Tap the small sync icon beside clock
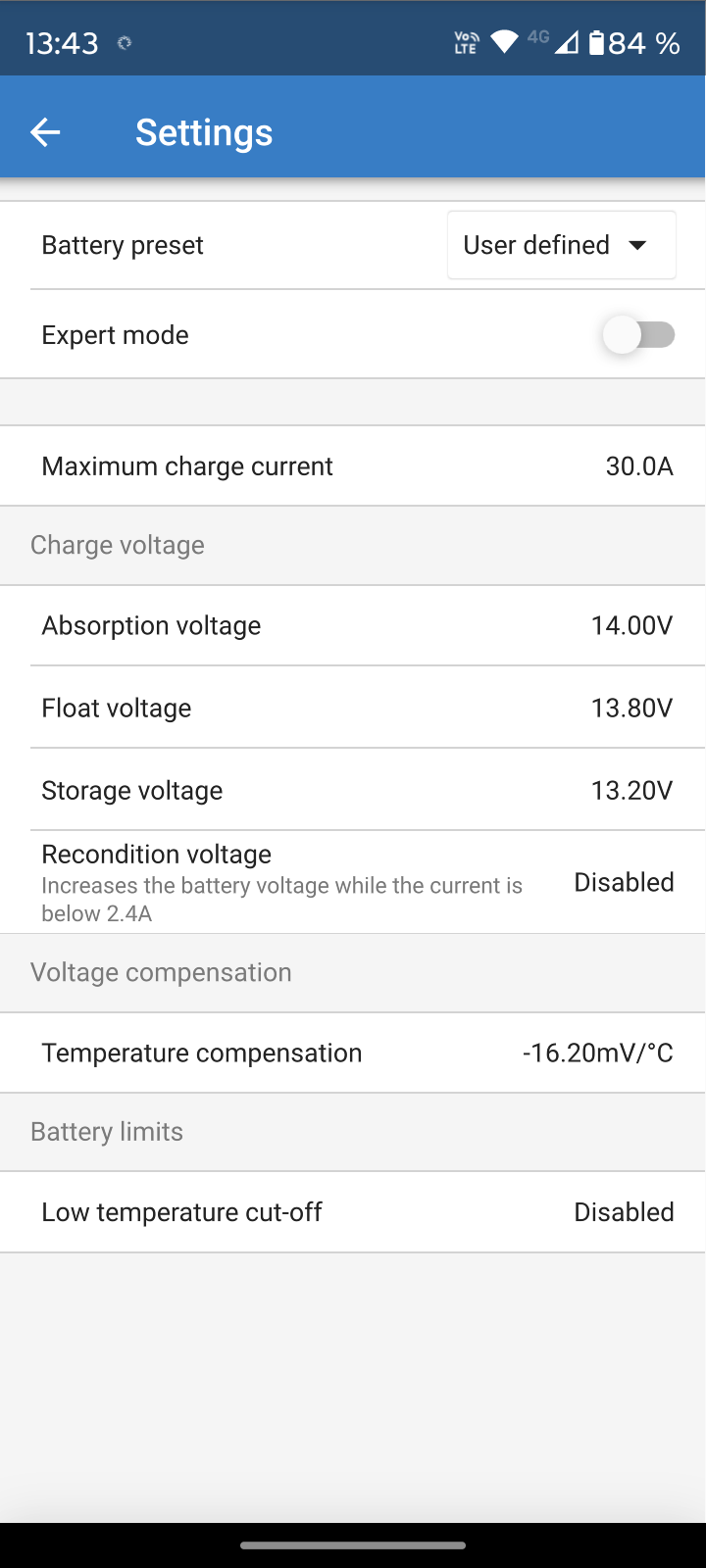This screenshot has height=1568, width=706. point(125,43)
